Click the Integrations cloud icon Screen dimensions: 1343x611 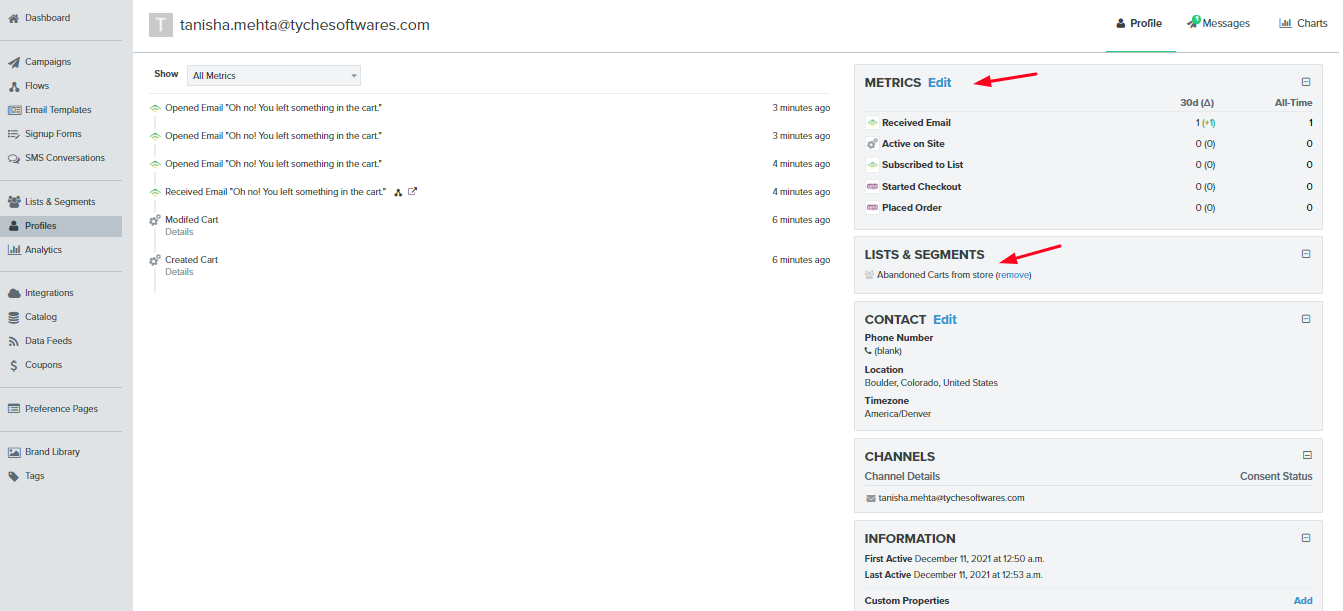14,293
